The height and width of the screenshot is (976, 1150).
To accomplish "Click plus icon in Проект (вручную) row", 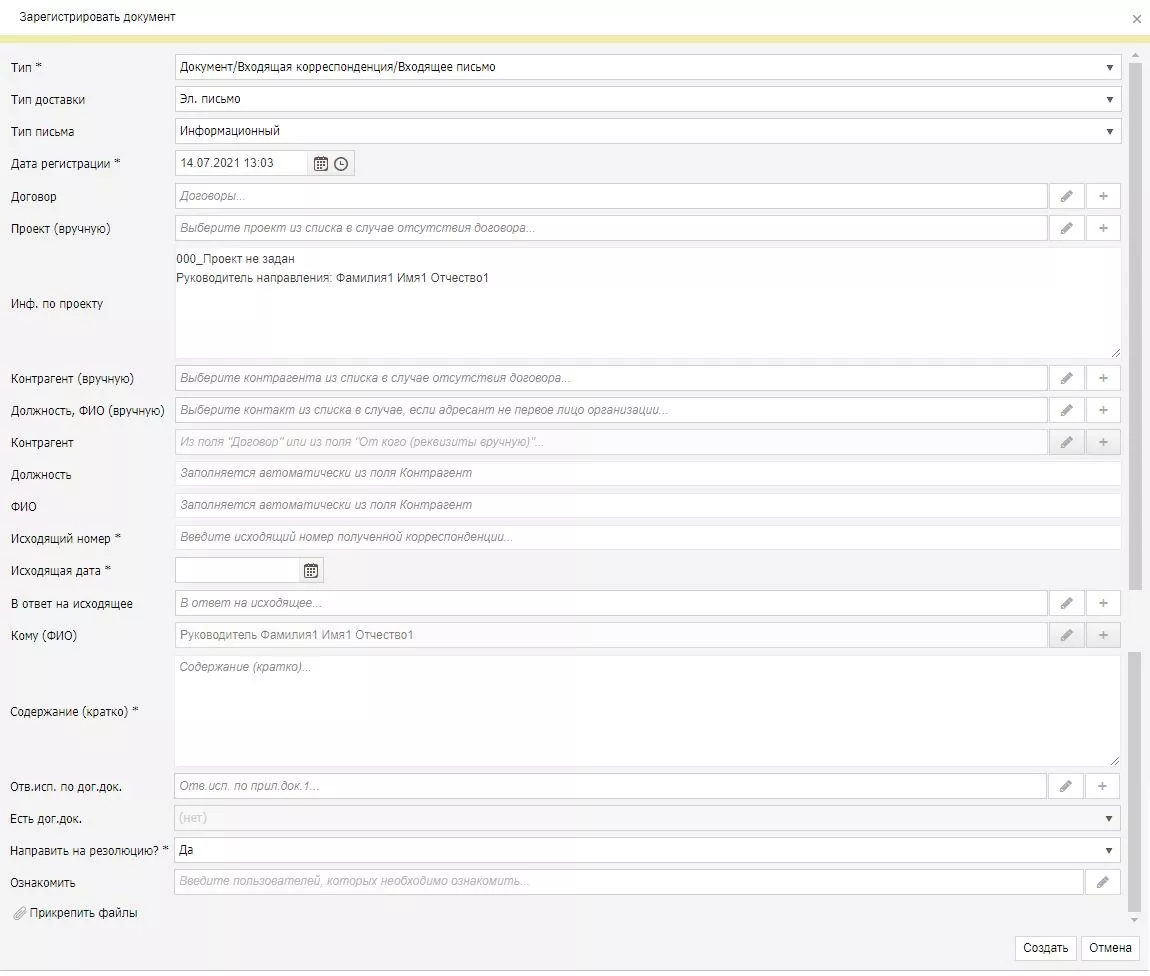I will tap(1103, 229).
